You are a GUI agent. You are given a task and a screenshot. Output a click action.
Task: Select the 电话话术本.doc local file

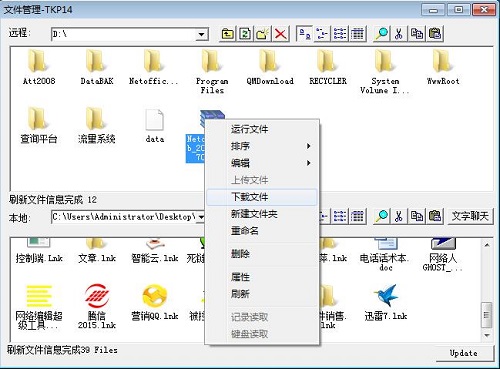[x=385, y=255]
